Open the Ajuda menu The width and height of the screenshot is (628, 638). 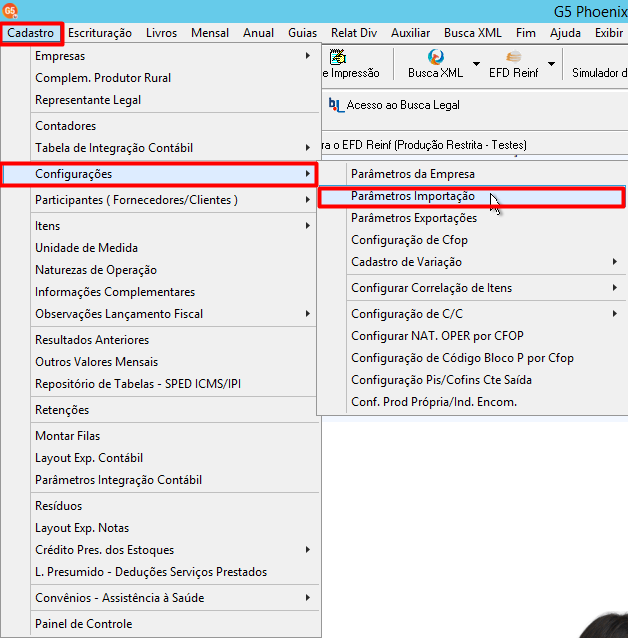click(x=565, y=33)
